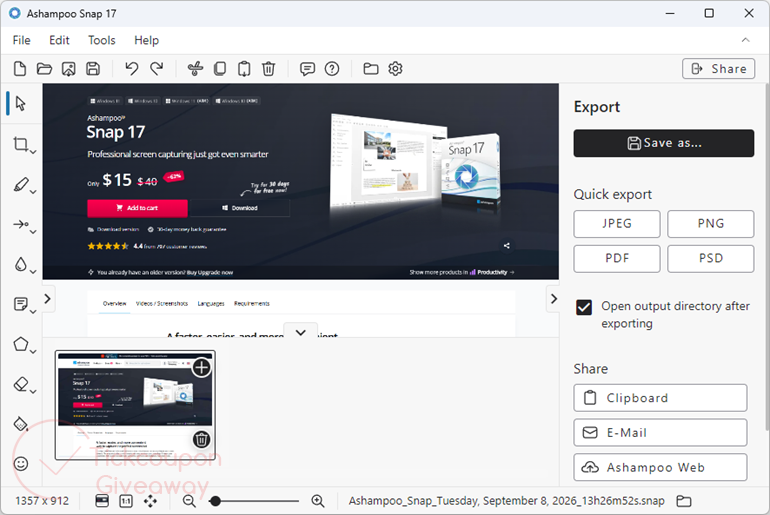Open the Help menu

146,40
